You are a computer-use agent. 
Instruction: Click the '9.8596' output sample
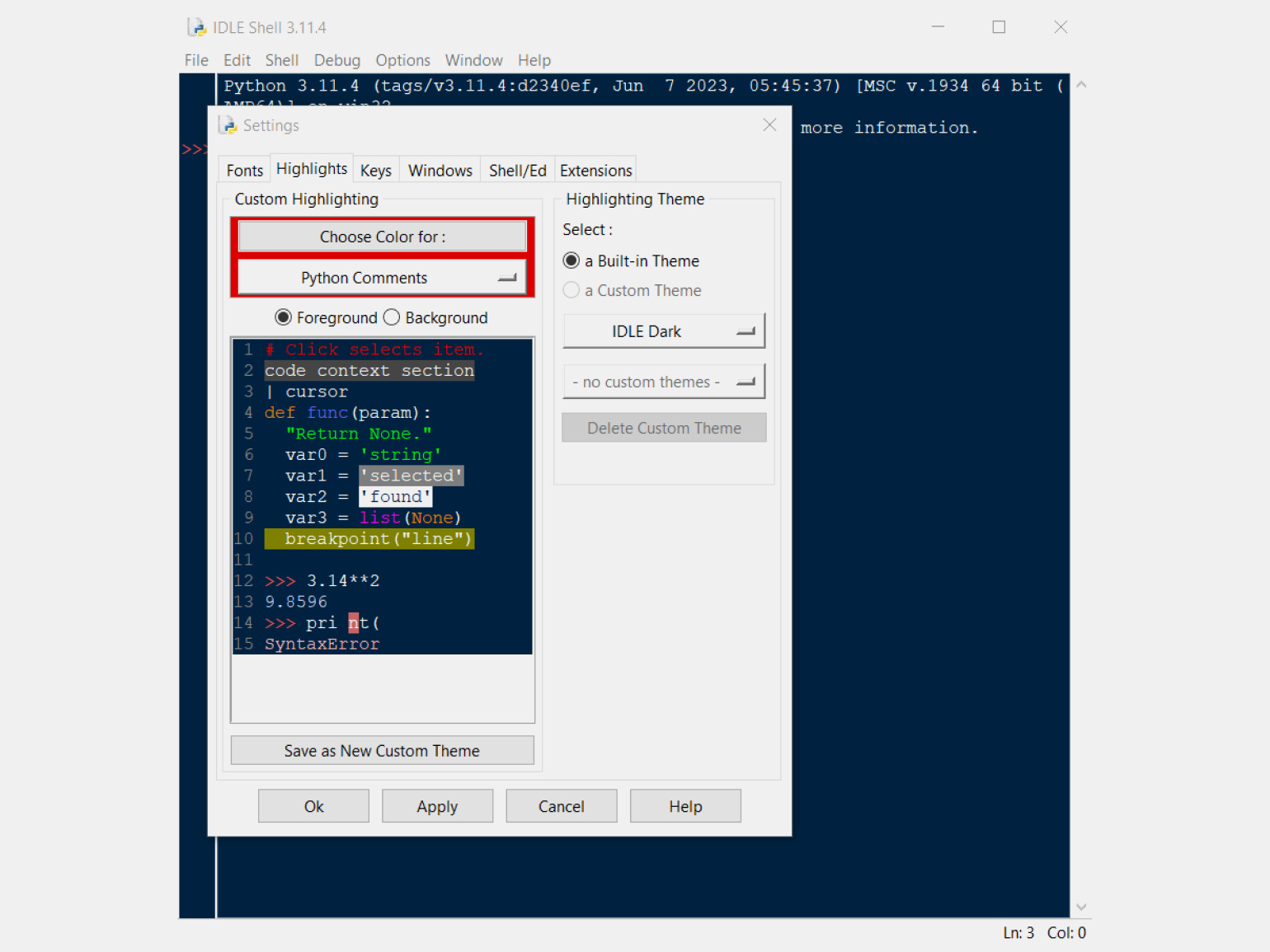[296, 602]
